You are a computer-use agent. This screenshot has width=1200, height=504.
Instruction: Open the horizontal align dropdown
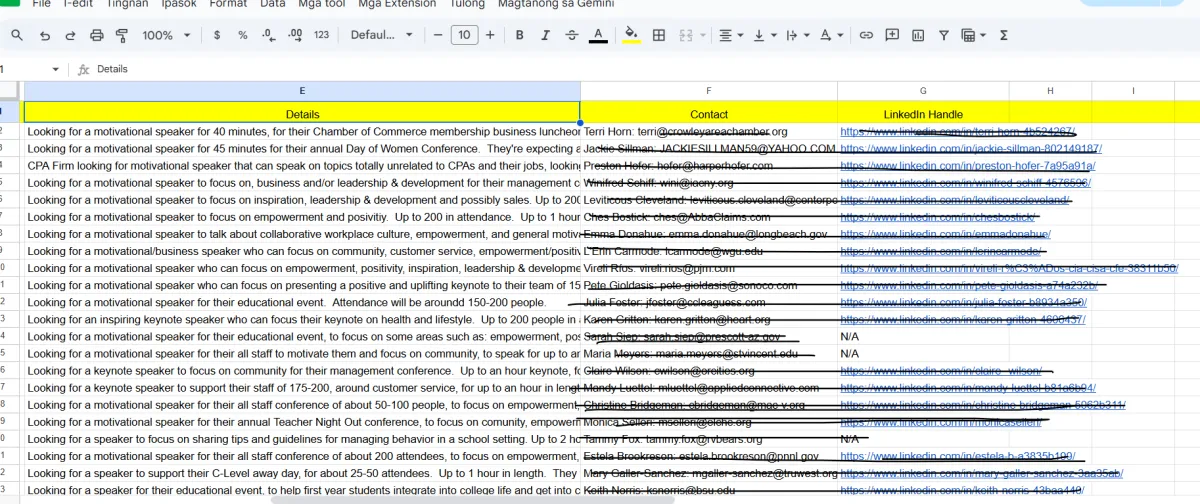(x=732, y=35)
